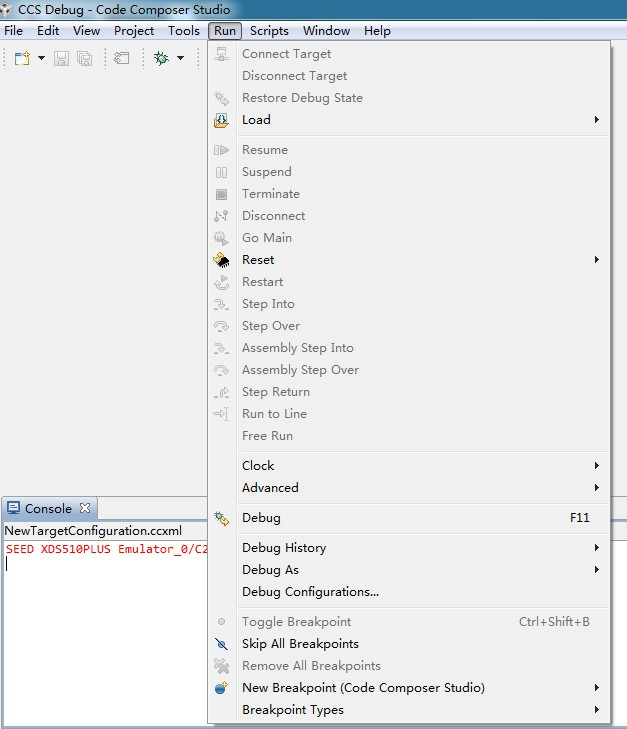
Task: Click the Assembly Step Into icon
Action: (221, 348)
